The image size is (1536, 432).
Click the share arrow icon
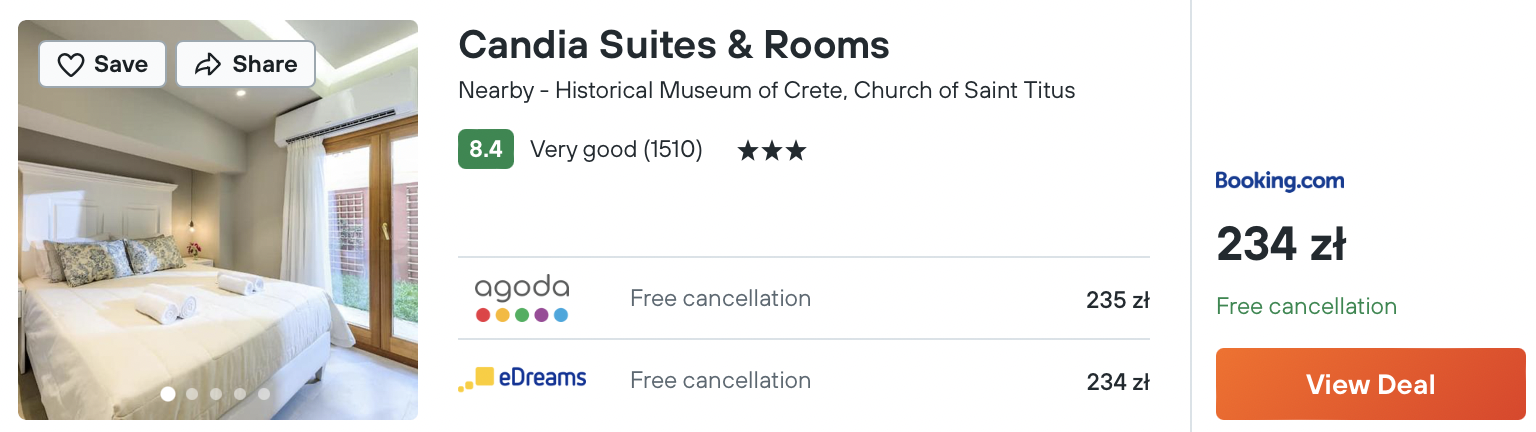click(x=208, y=65)
